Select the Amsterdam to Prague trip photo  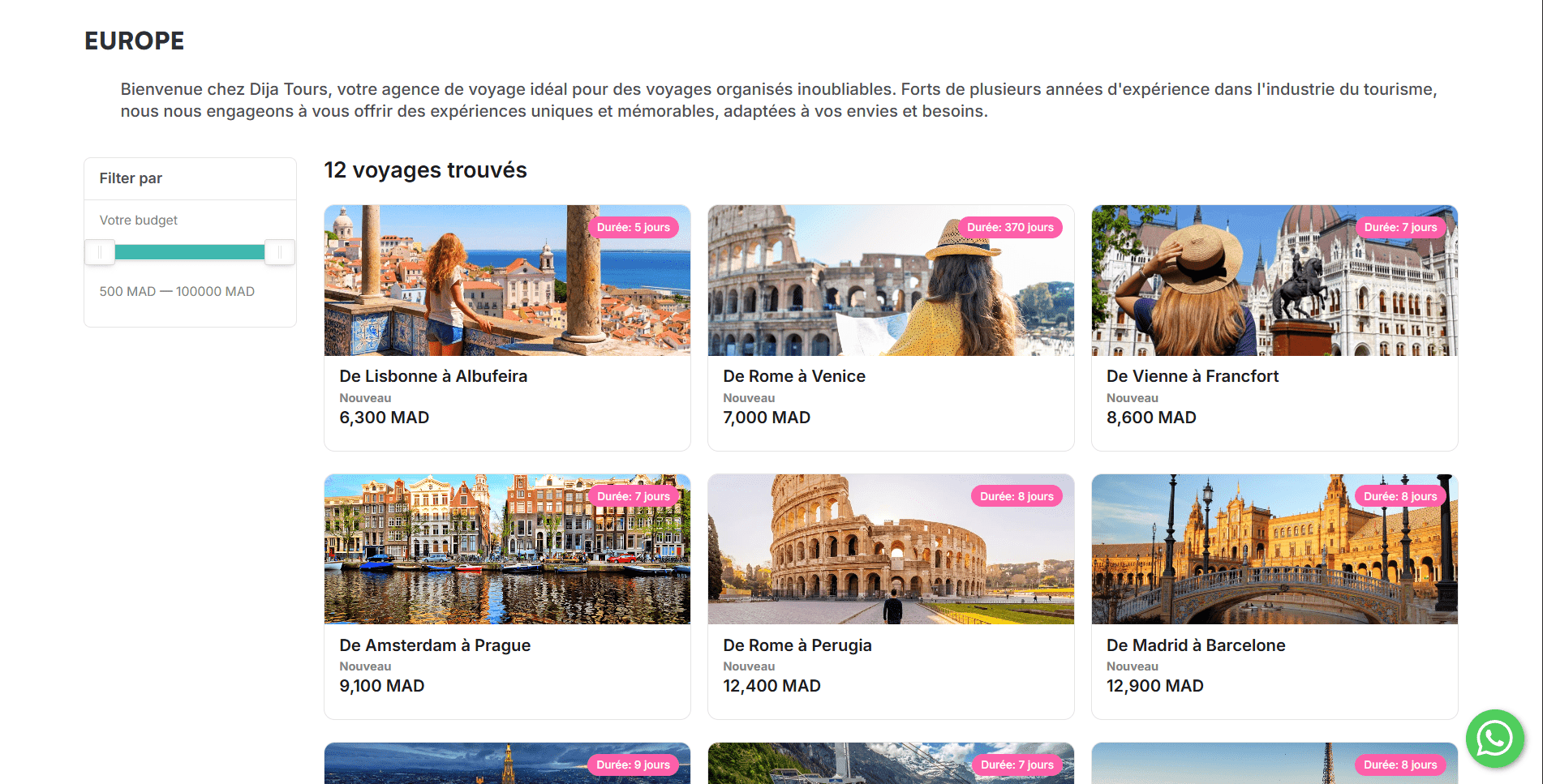point(507,549)
